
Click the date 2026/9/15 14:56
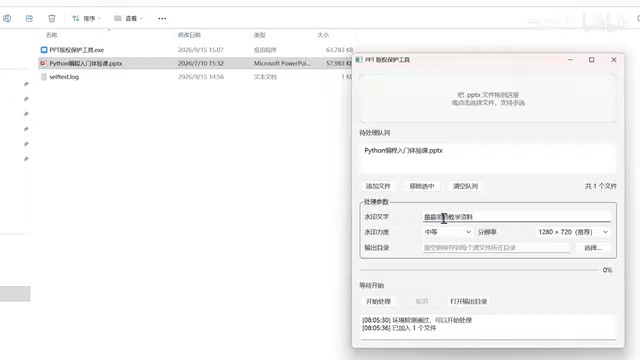[201, 77]
